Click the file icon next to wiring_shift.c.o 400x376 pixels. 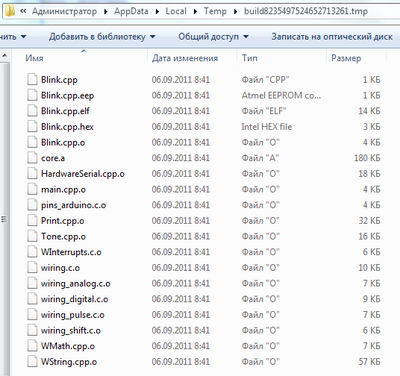(32, 330)
